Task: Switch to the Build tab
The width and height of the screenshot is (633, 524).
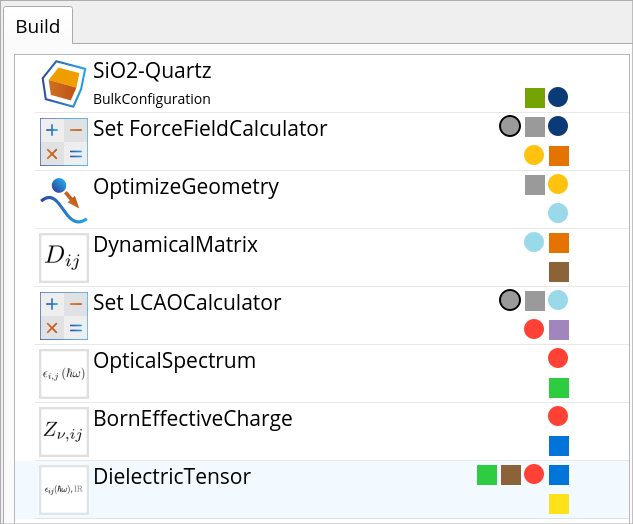Action: (38, 27)
